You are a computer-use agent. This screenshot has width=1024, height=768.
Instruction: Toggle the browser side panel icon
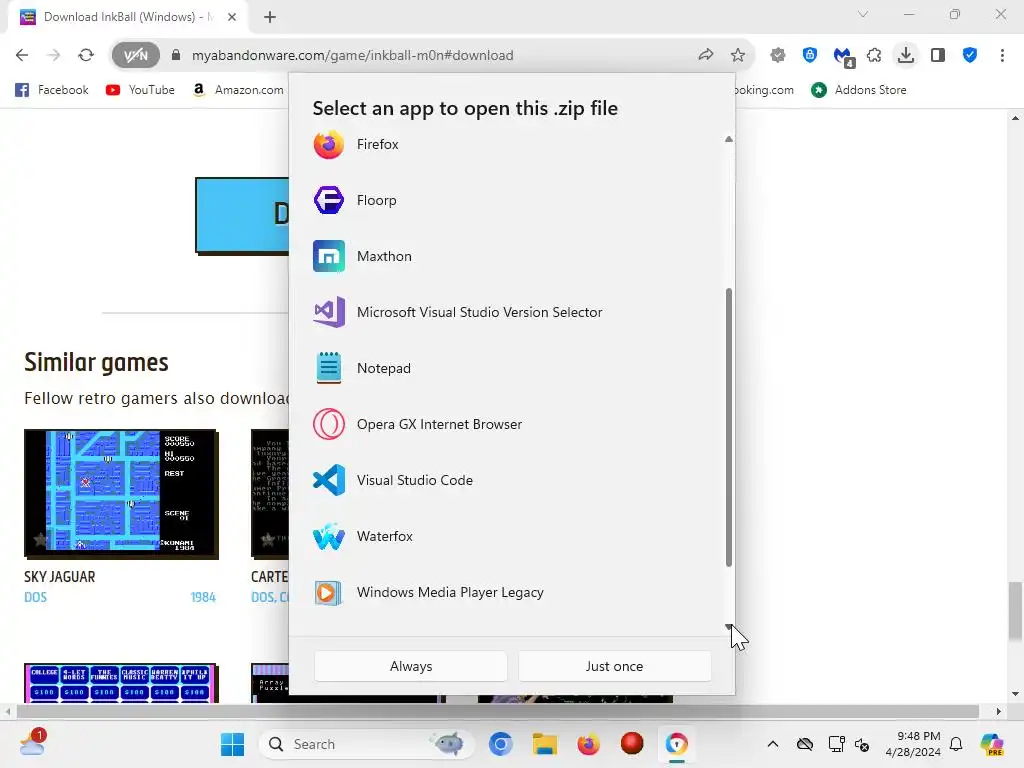tap(938, 55)
